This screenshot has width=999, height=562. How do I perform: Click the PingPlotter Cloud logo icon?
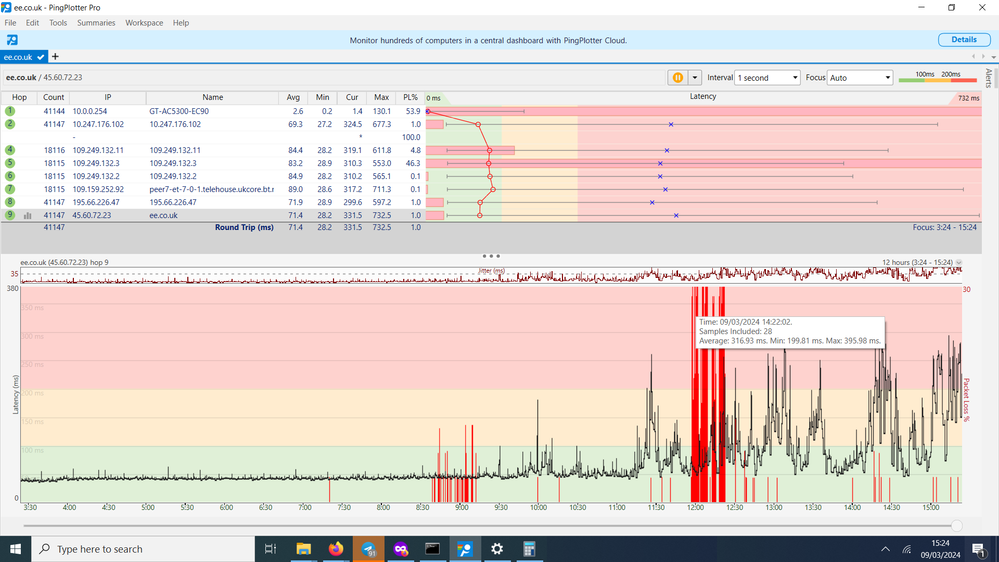12,40
